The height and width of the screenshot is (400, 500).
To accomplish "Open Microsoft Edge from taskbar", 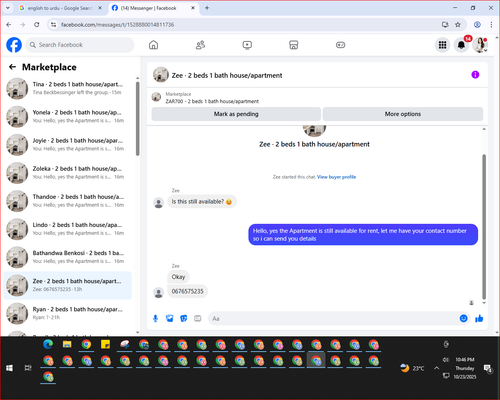I will pos(48,345).
